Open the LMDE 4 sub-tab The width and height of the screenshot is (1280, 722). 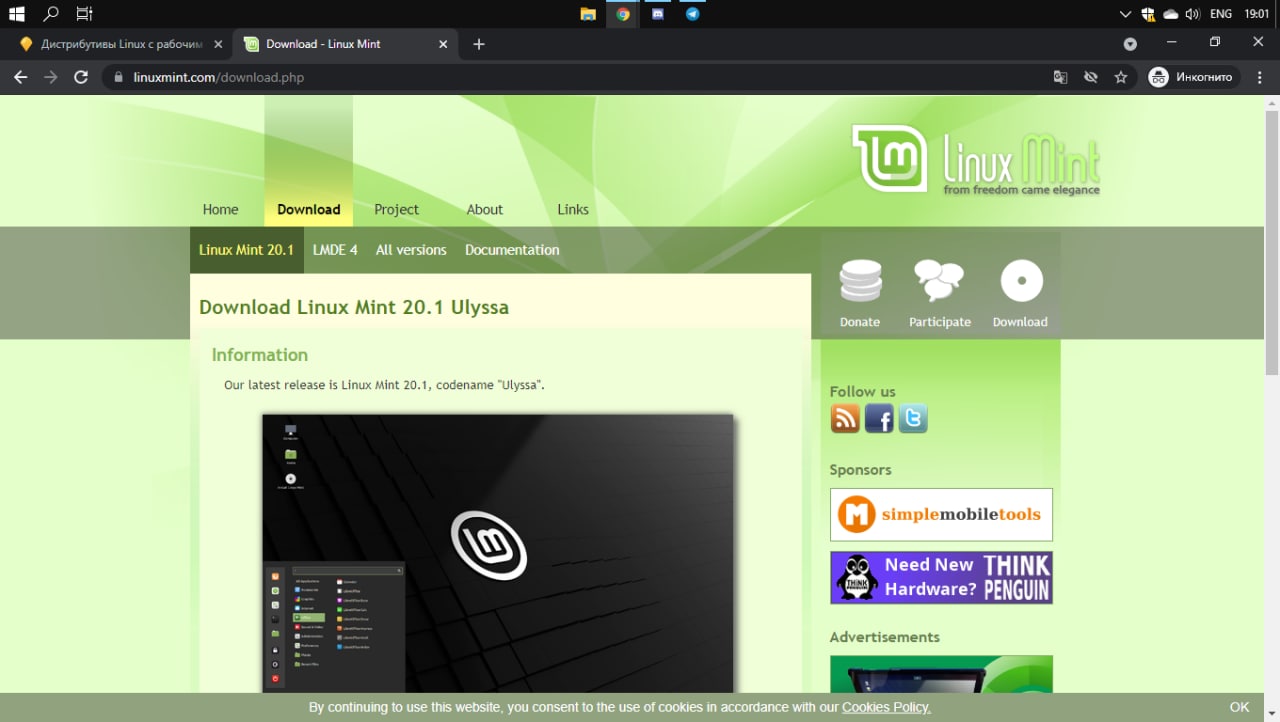(335, 250)
